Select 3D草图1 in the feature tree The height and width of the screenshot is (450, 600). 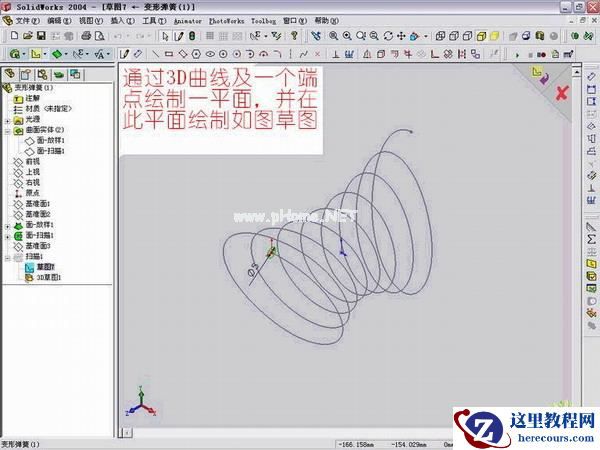[48, 277]
